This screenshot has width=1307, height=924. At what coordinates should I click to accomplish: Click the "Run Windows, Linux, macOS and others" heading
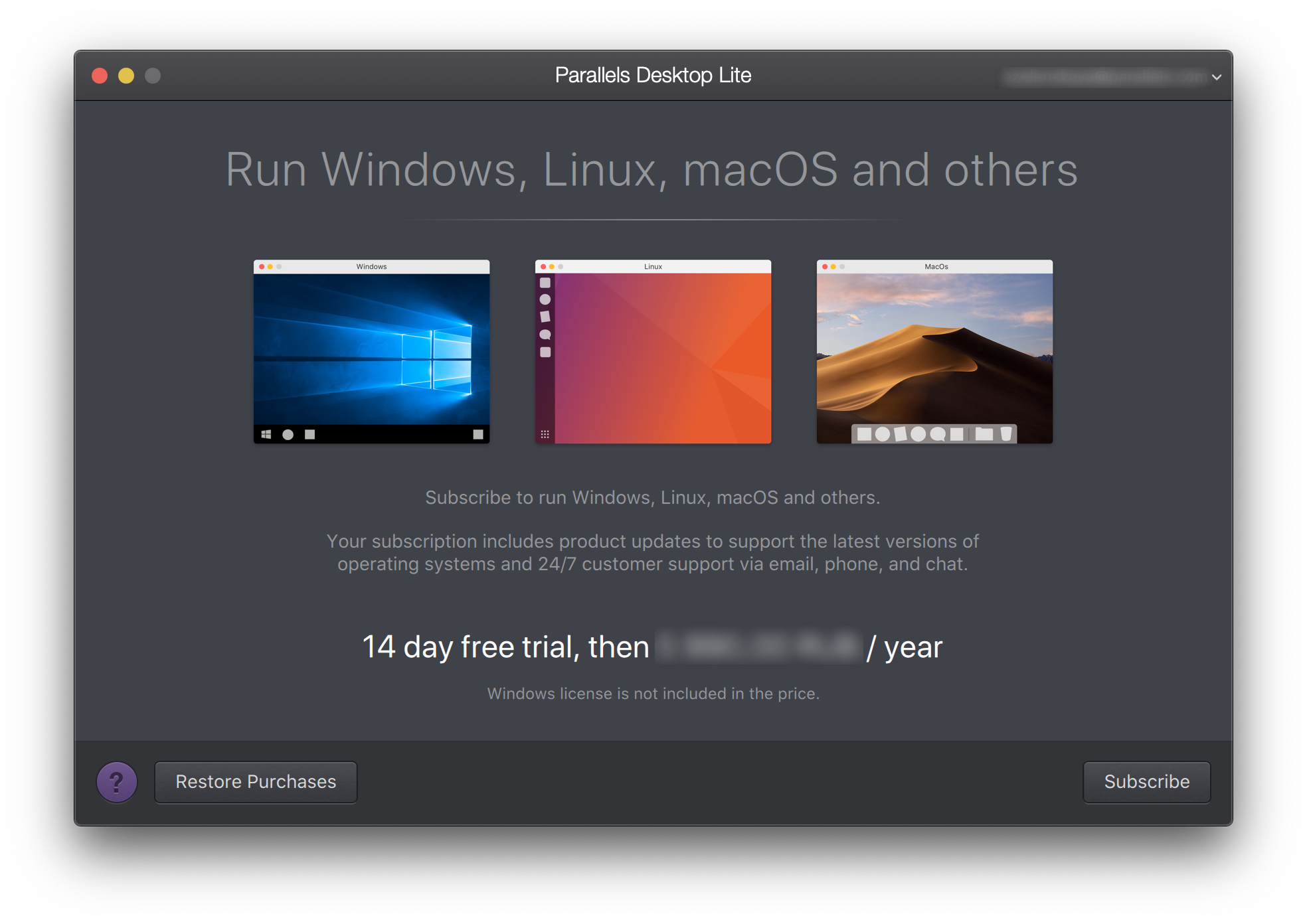coord(652,169)
